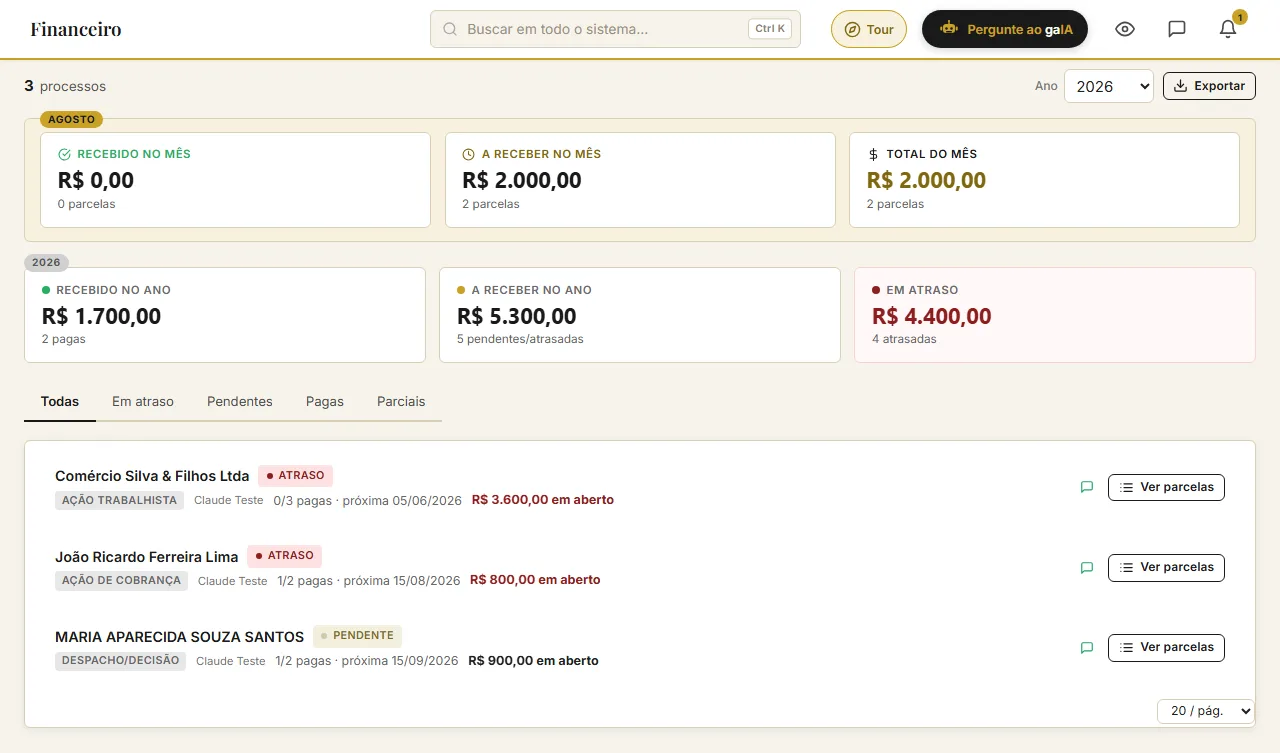Click the eye visibility icon in header
Screen dimensions: 1280x753
point(1125,29)
